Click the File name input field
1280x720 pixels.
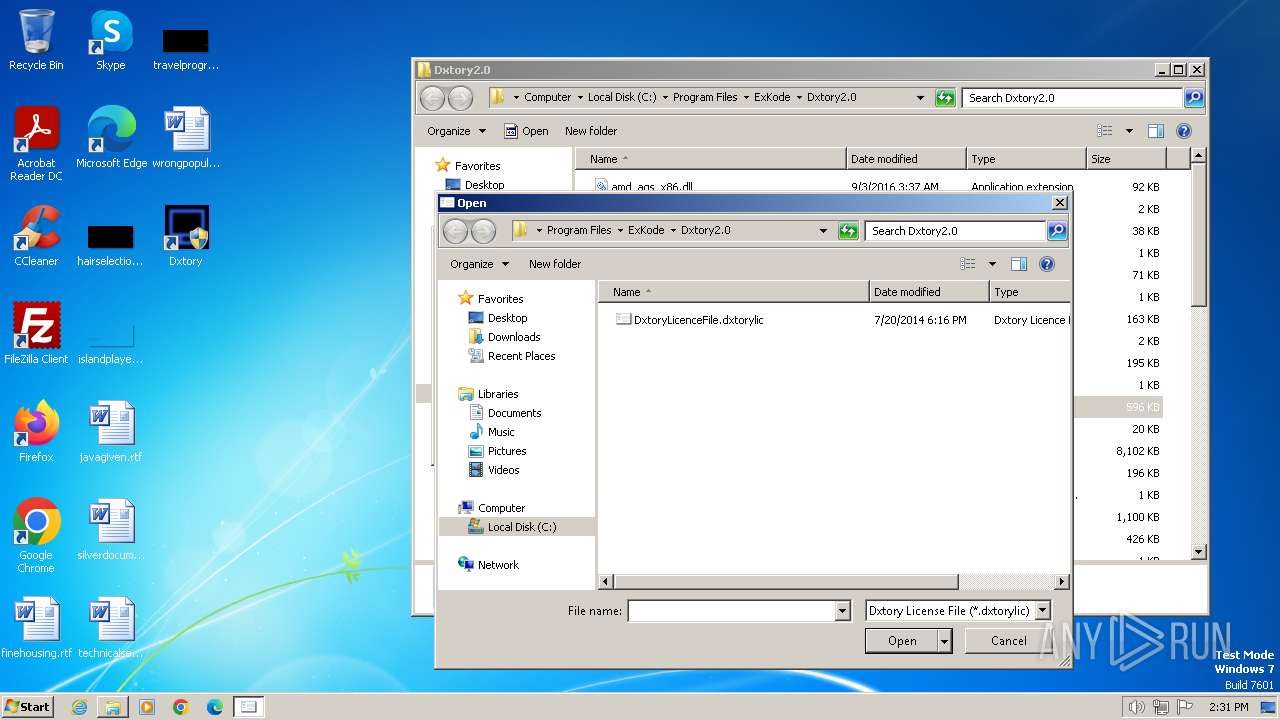click(731, 611)
